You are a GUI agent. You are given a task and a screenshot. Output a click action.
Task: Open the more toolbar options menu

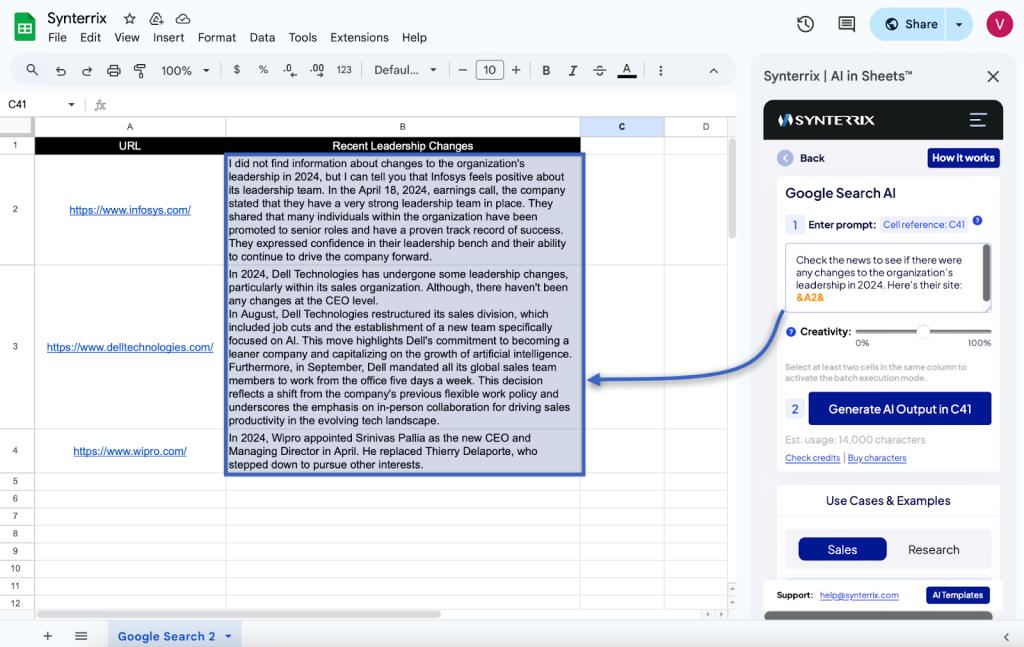(660, 71)
